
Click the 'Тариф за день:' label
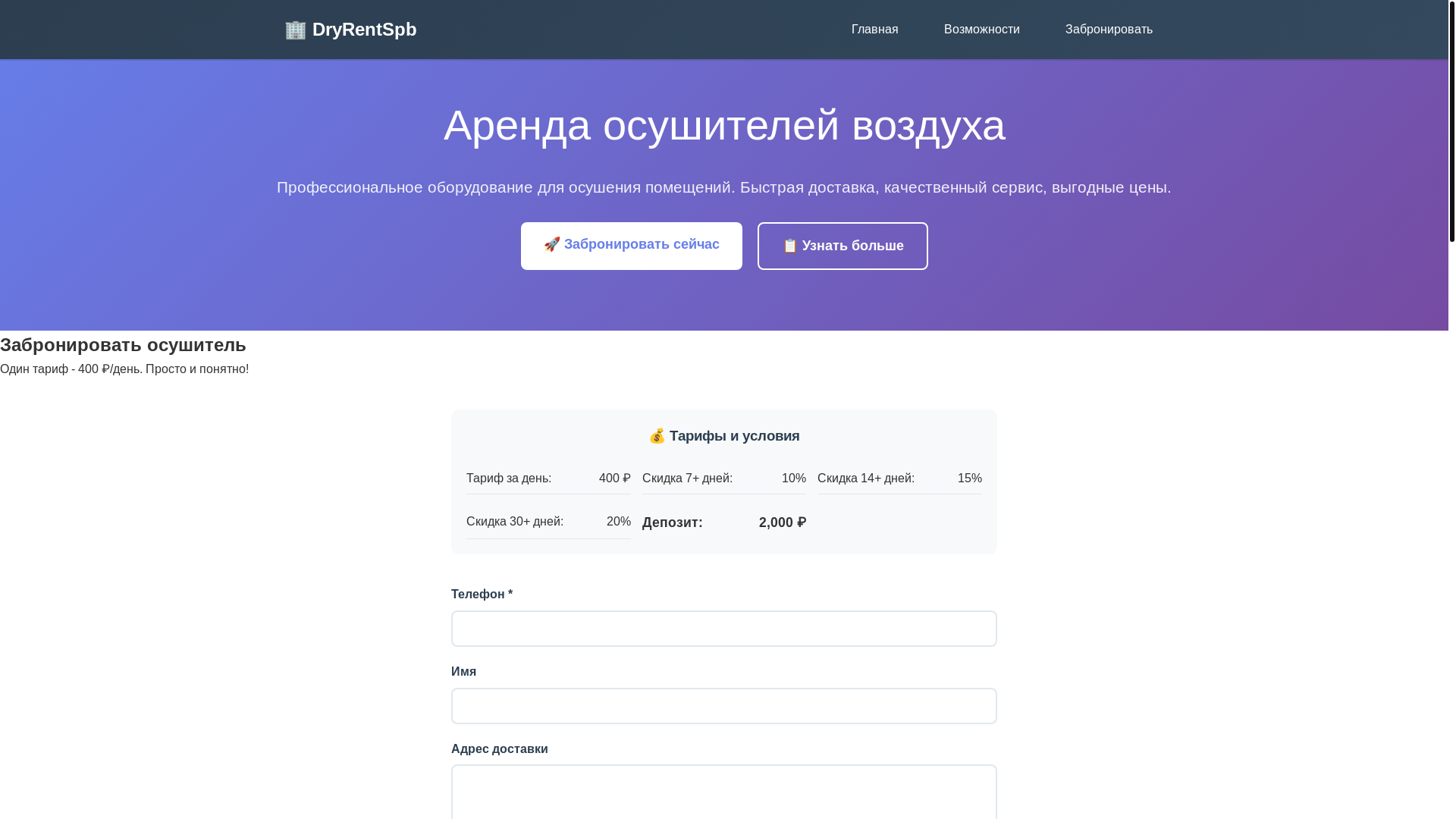pyautogui.click(x=509, y=479)
